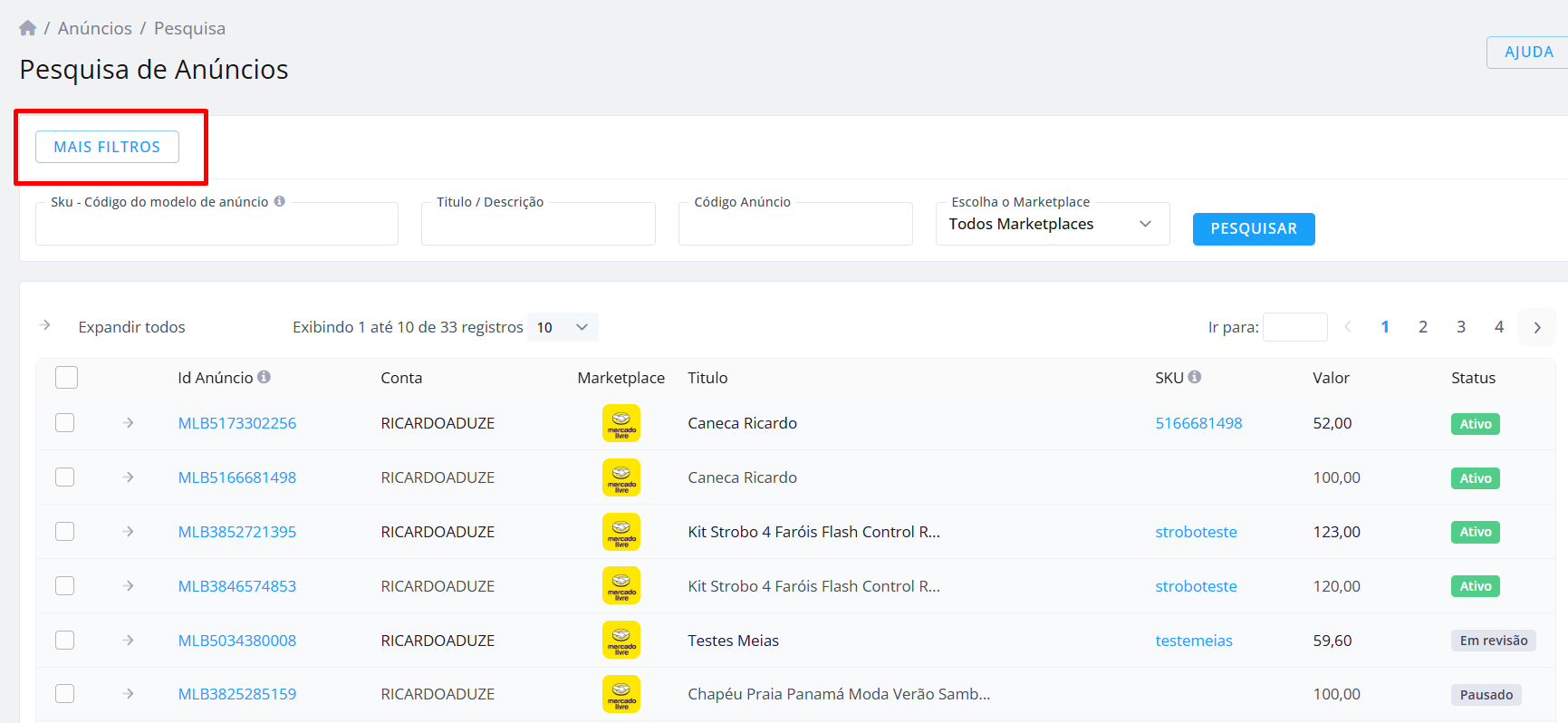Click Mercado Livre logo for Testes Meias row
The width and height of the screenshot is (1568, 723).
click(621, 641)
